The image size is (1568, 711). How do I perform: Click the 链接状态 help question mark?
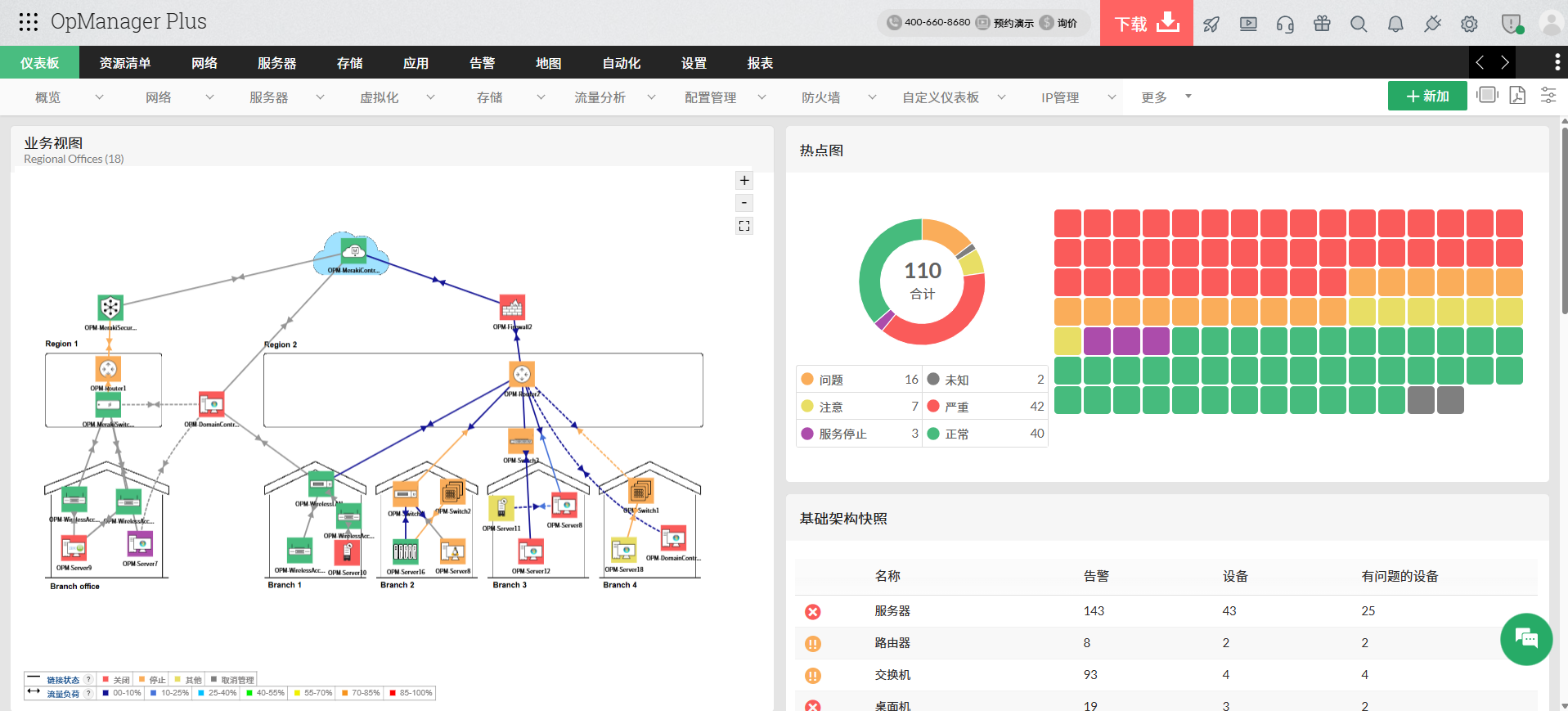coord(88,680)
